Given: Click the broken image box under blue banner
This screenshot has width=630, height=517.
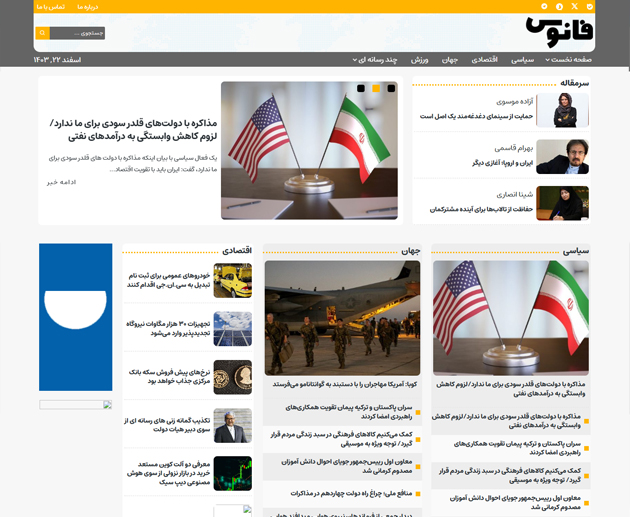Looking at the screenshot, I should coord(76,405).
